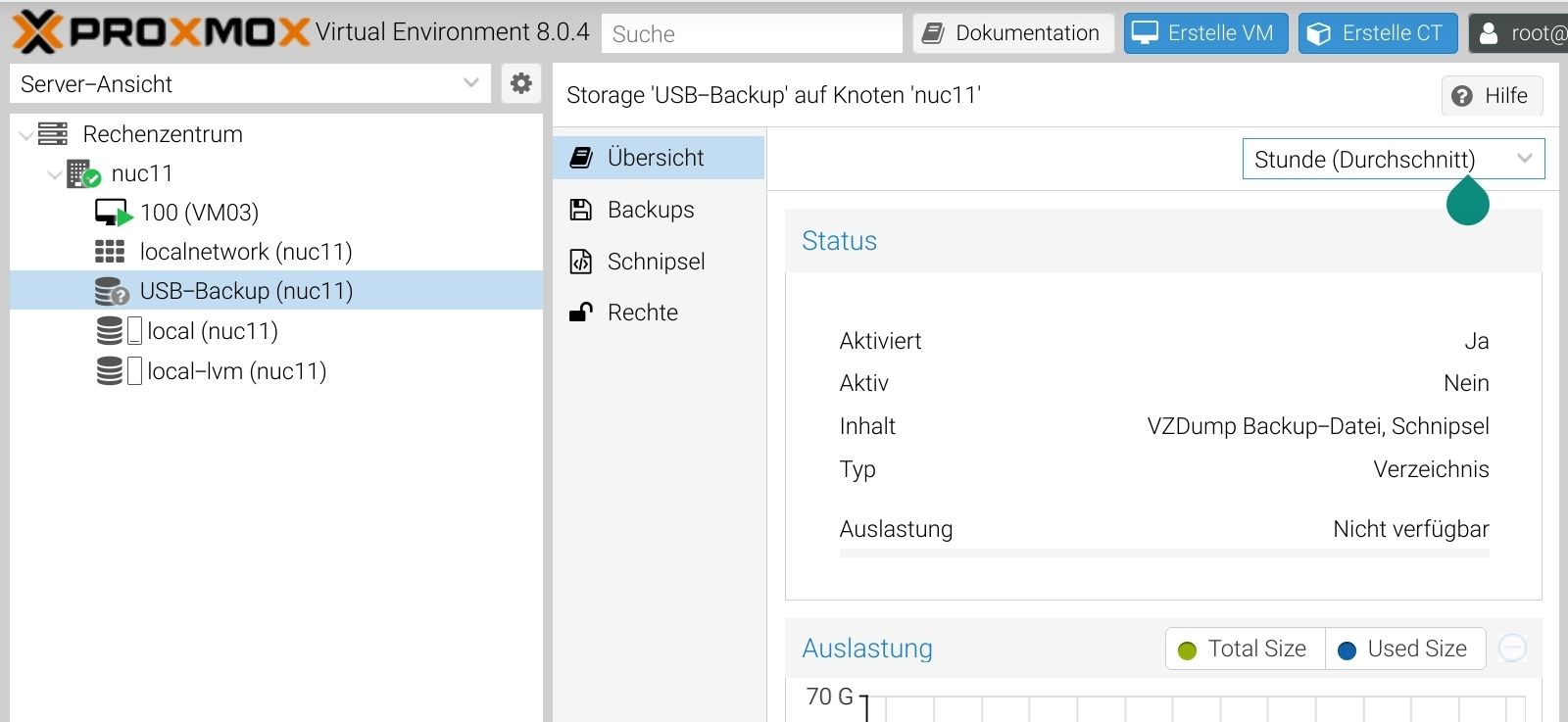Switch to the Rechte tab
The height and width of the screenshot is (722, 1568).
[643, 313]
